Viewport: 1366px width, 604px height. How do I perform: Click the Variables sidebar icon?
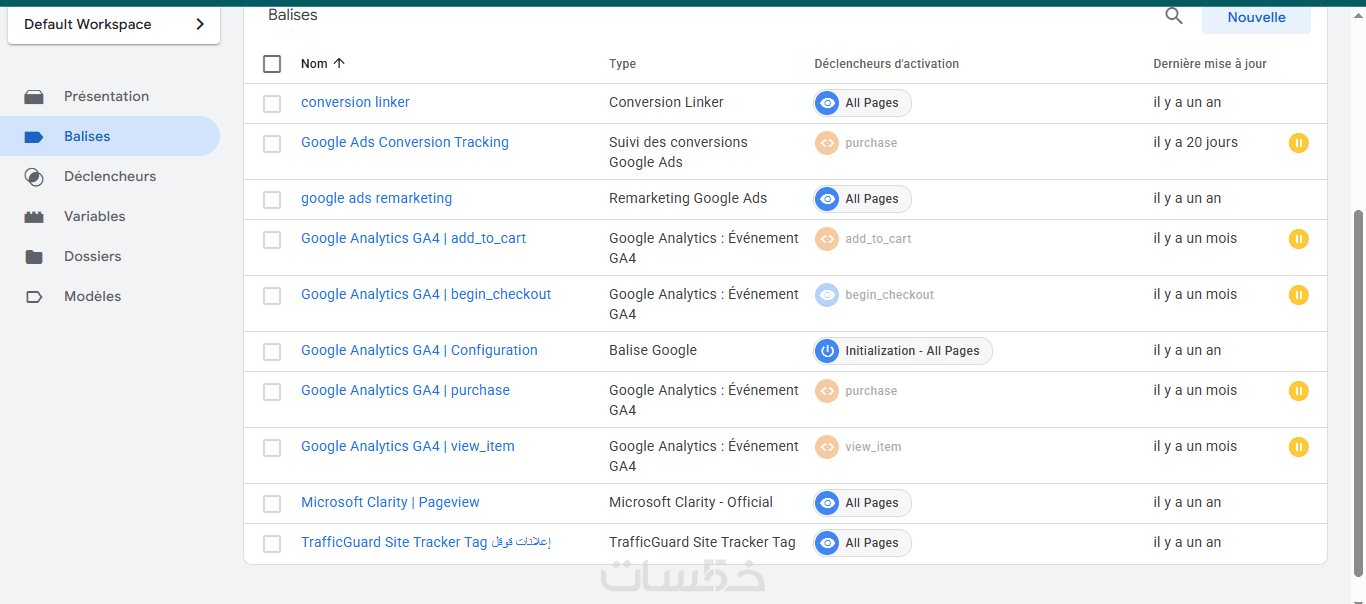pos(34,217)
